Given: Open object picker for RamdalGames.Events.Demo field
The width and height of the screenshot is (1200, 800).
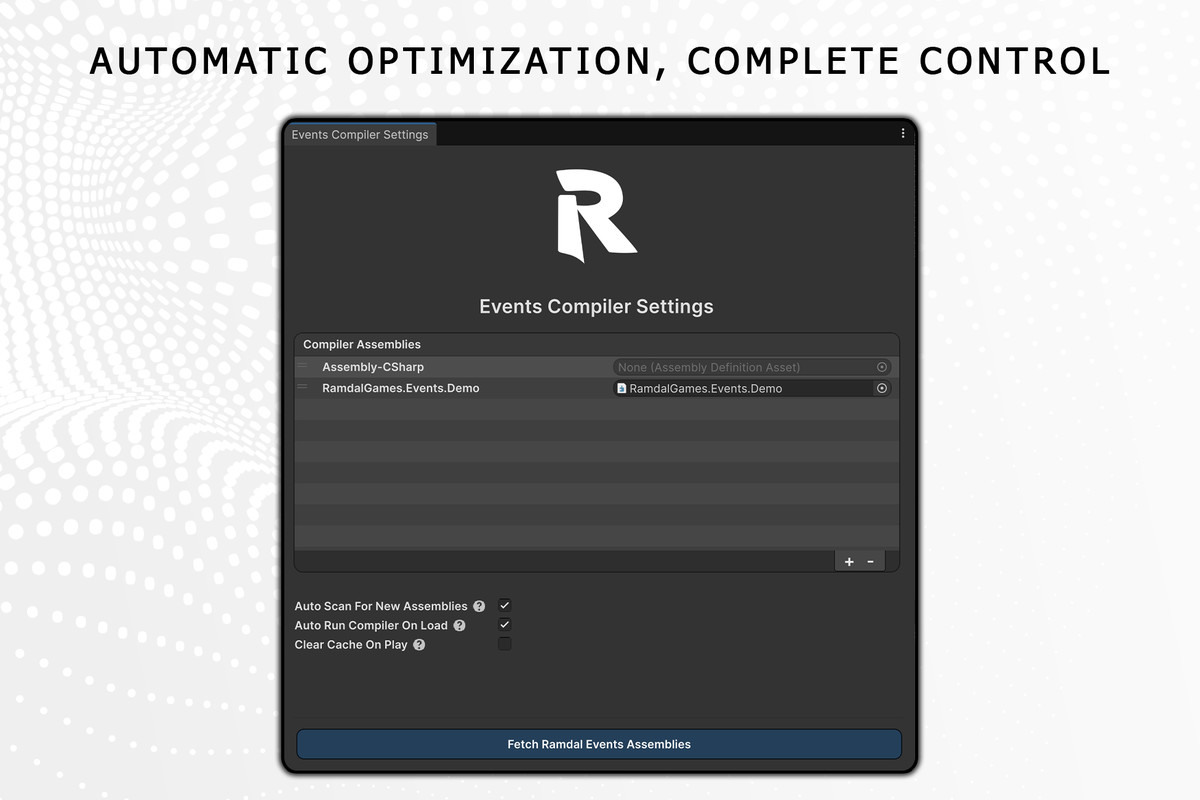Looking at the screenshot, I should [x=882, y=388].
